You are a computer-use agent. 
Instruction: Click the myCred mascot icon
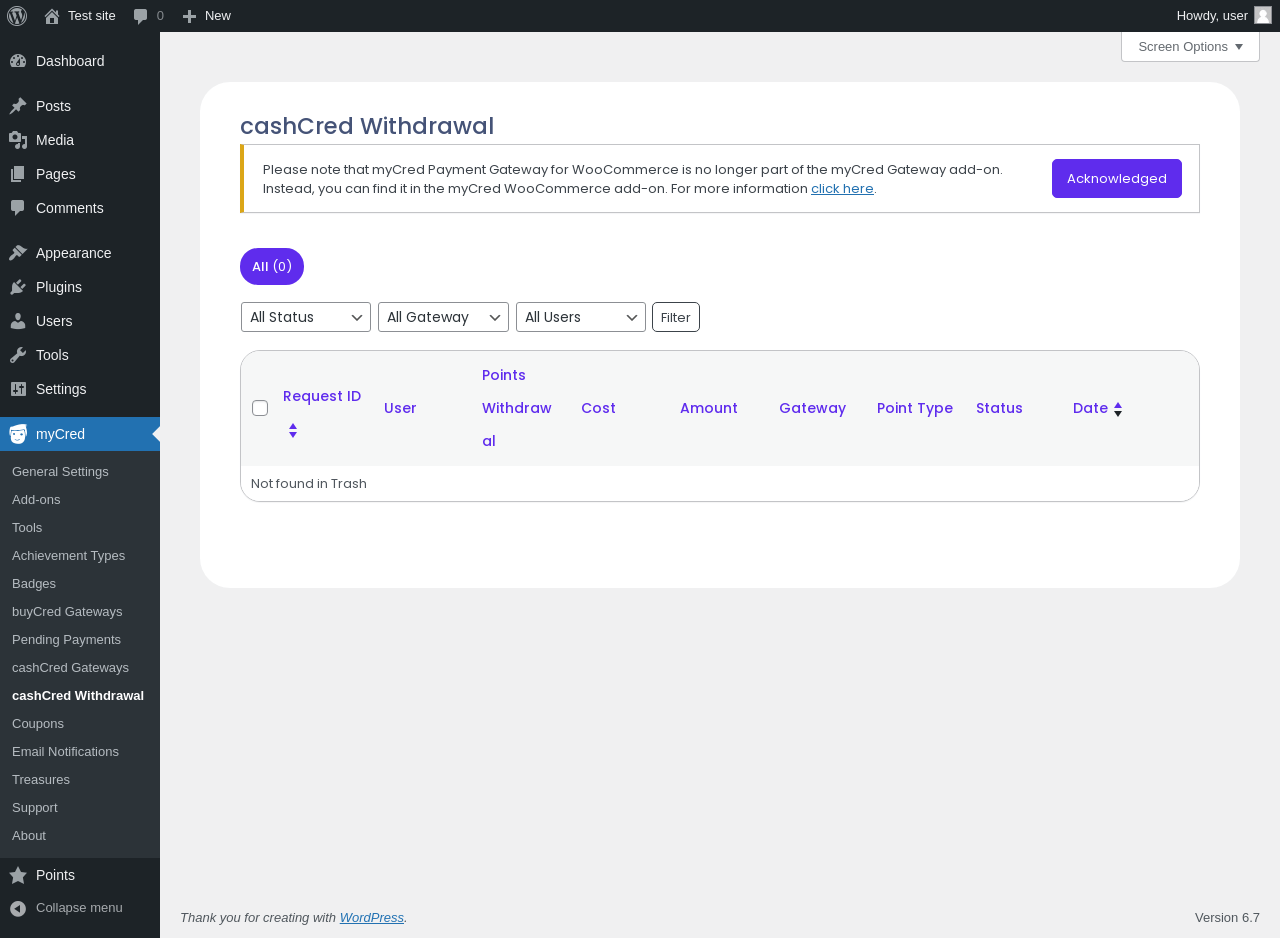pos(18,434)
